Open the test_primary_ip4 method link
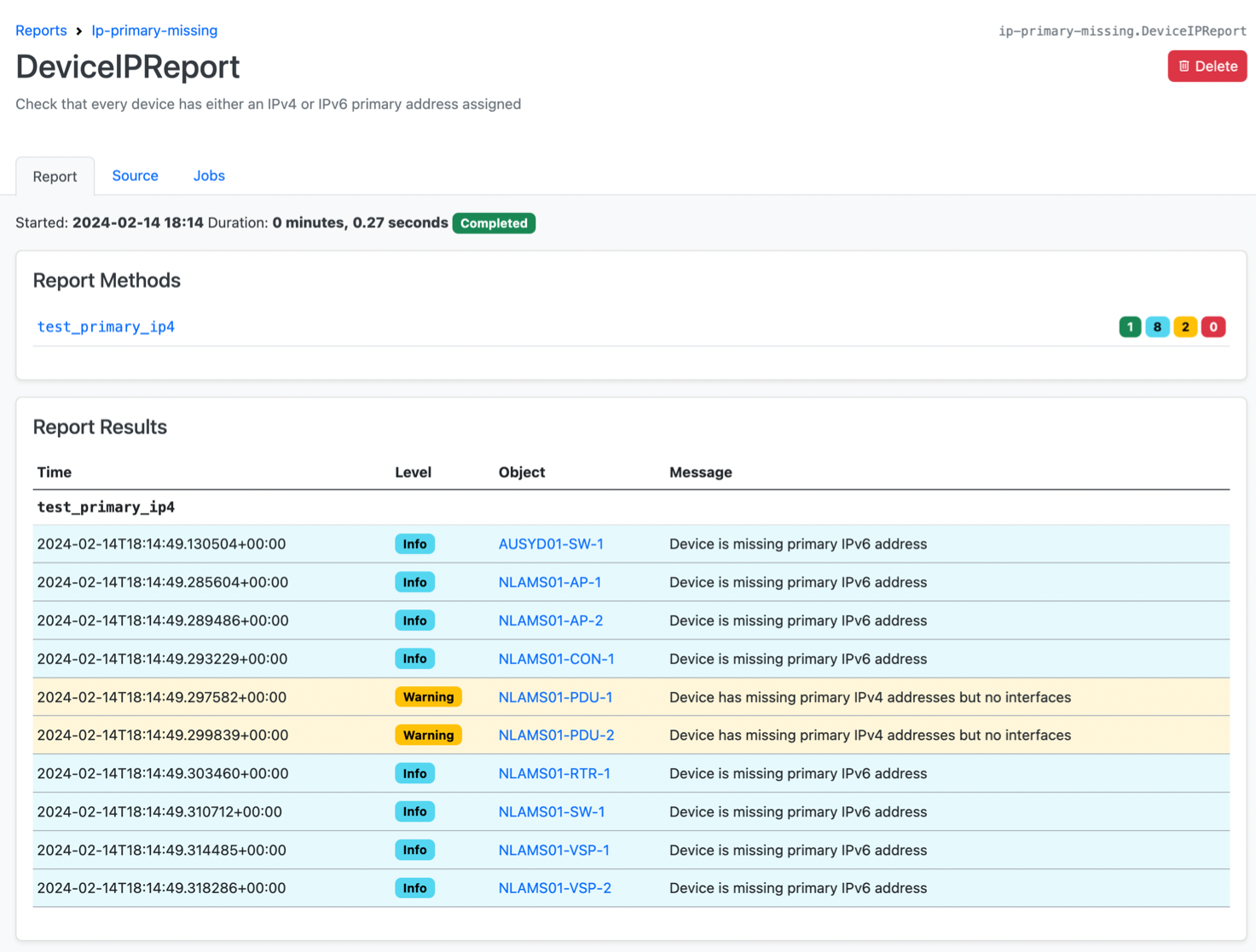This screenshot has height=952, width=1256. coord(106,326)
